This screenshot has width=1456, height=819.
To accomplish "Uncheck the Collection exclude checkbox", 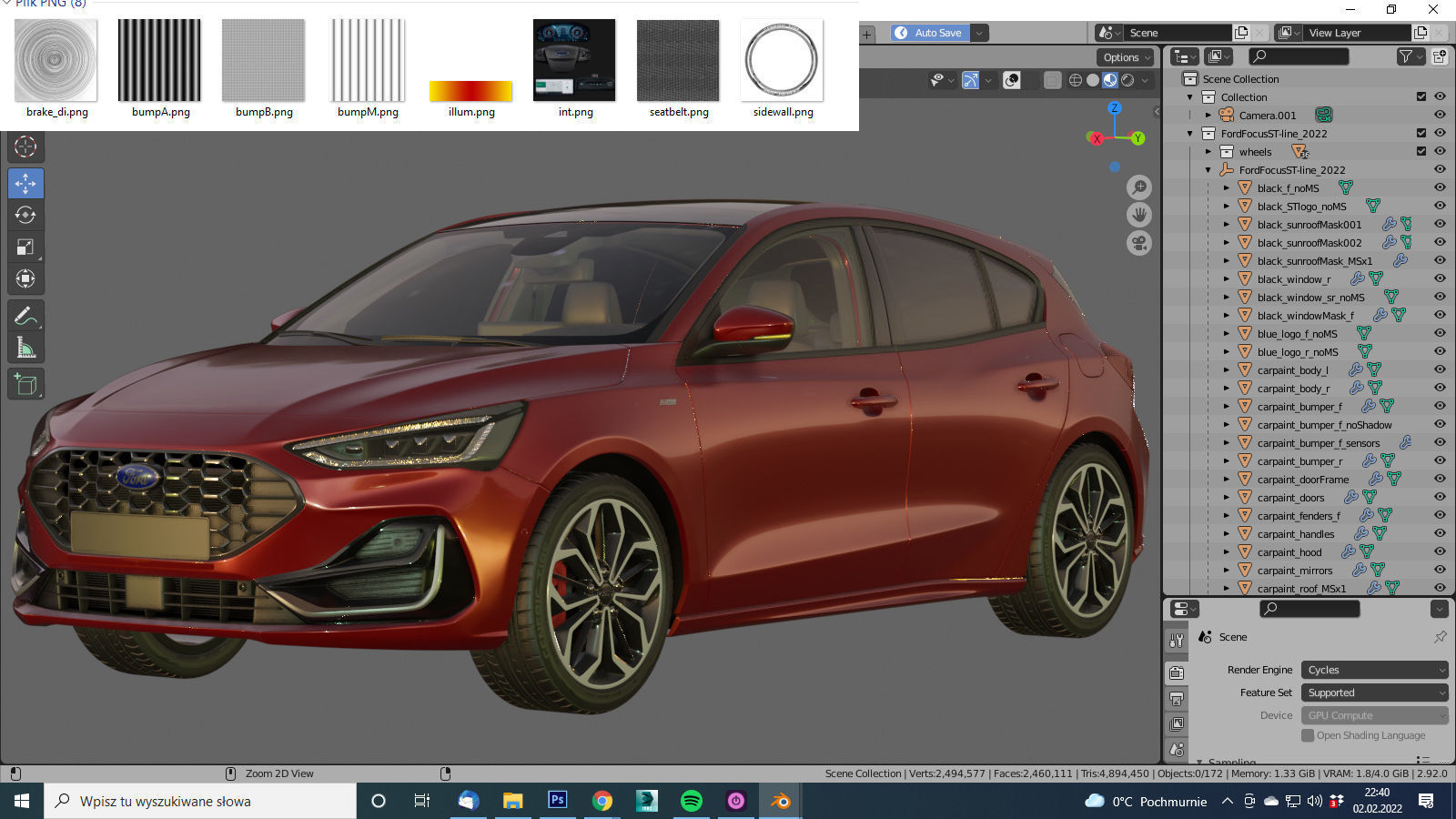I will [1421, 96].
